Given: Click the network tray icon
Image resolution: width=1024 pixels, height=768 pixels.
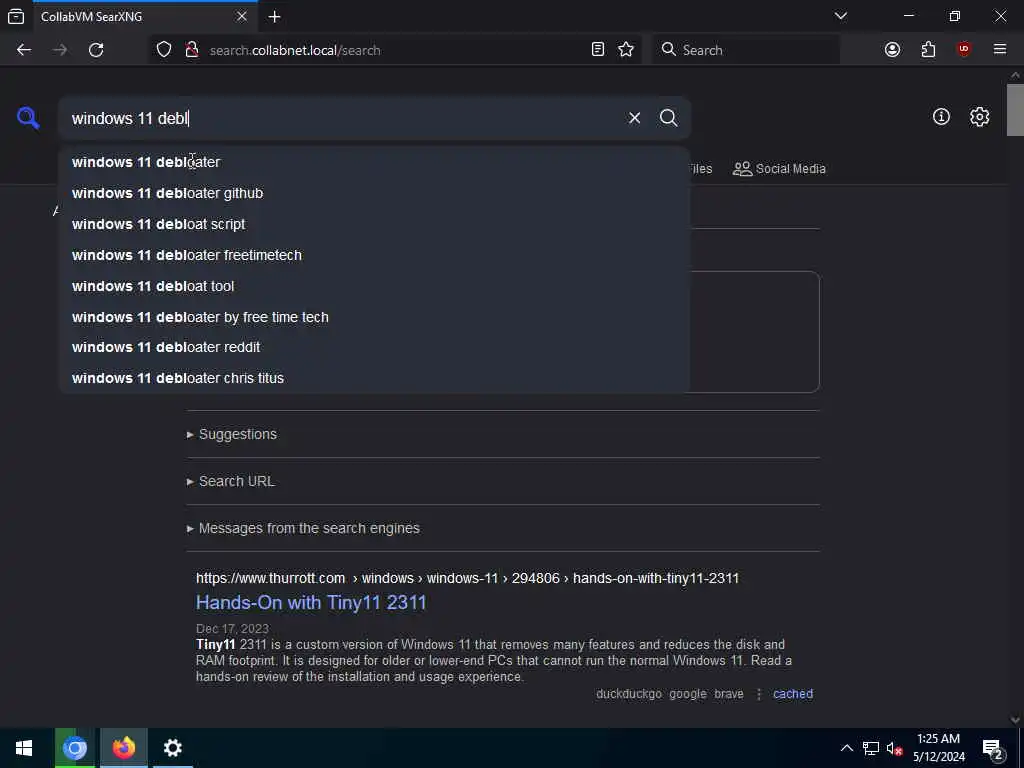Looking at the screenshot, I should coord(870,748).
